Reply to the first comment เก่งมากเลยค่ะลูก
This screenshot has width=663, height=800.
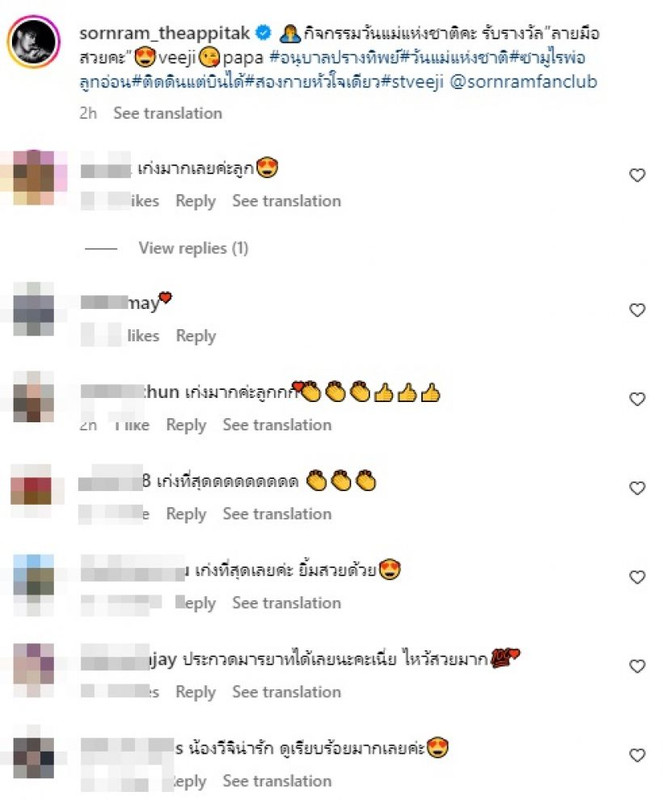point(195,201)
